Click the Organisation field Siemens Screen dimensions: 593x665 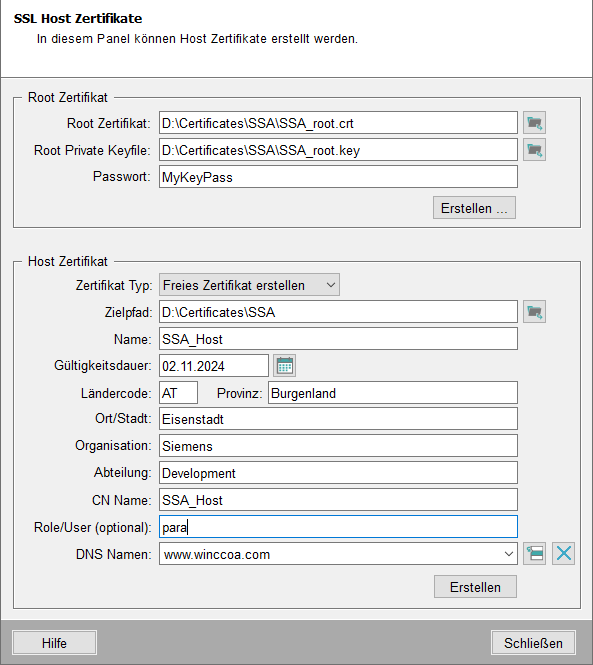tap(338, 446)
